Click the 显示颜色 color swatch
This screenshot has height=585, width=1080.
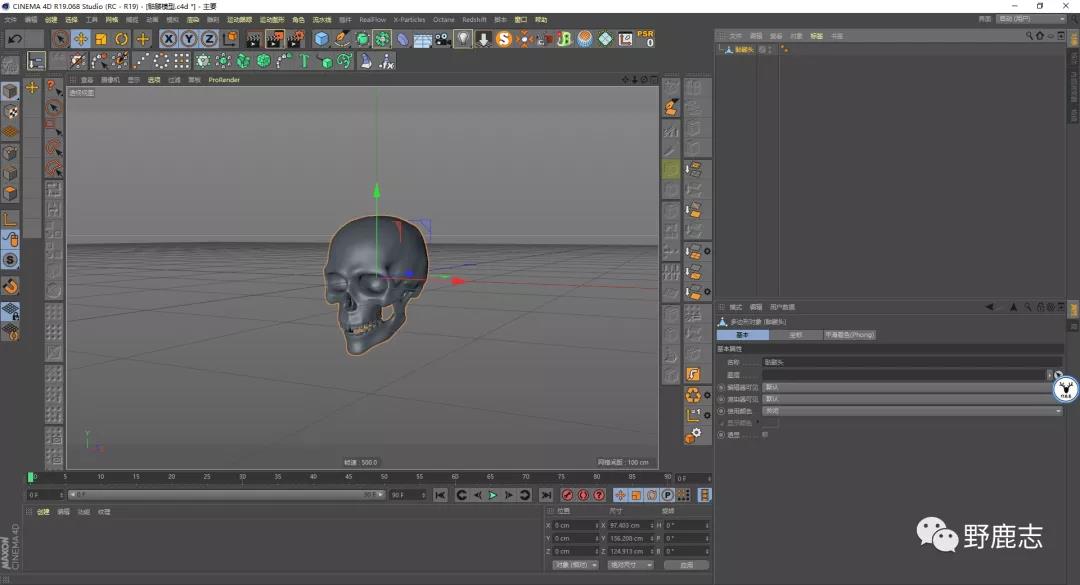(771, 422)
